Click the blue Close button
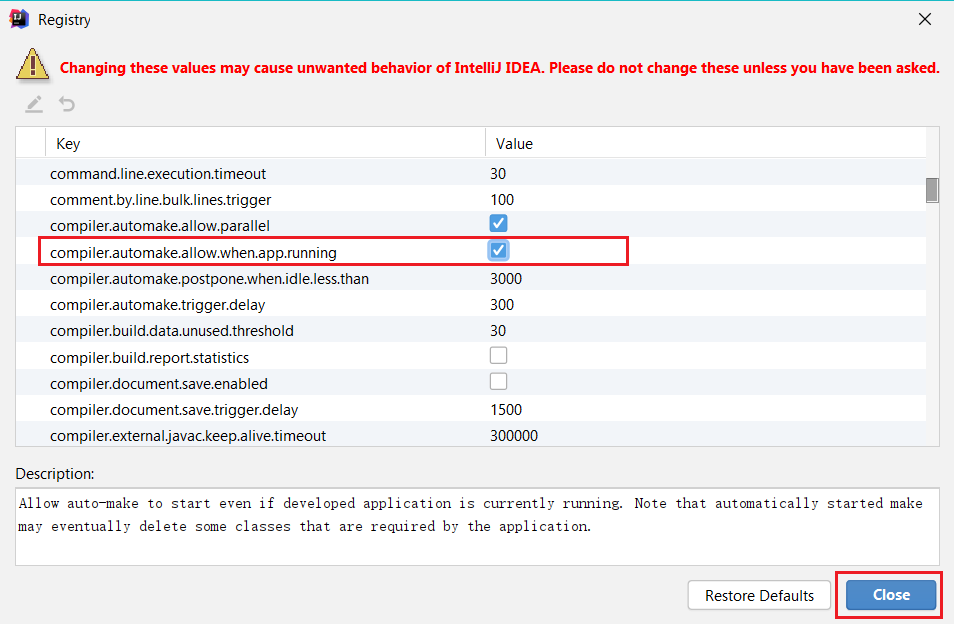The image size is (954, 624). [891, 595]
